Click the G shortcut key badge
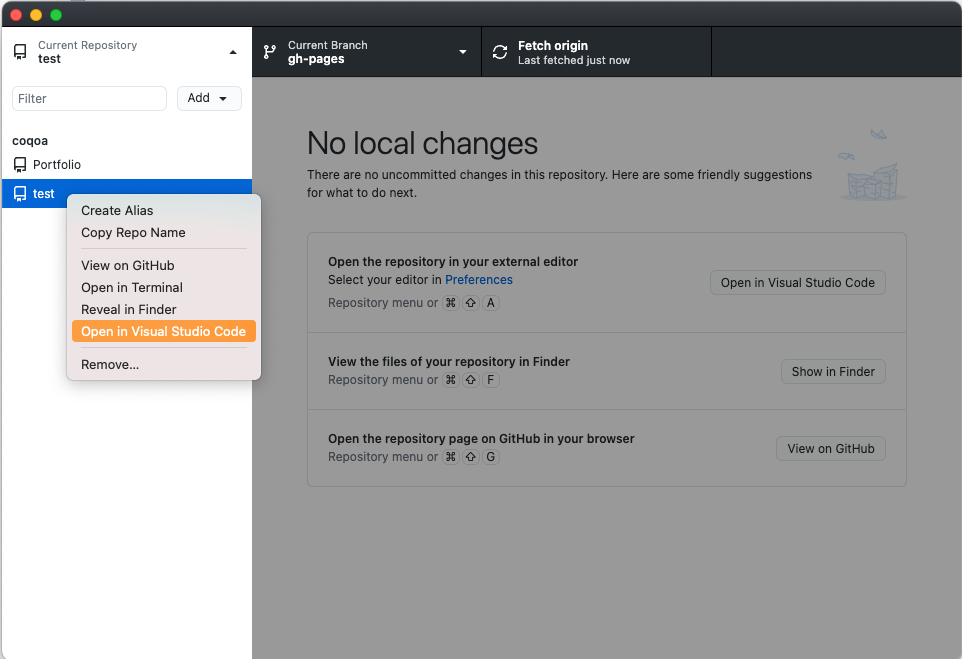The width and height of the screenshot is (962, 659). click(491, 457)
